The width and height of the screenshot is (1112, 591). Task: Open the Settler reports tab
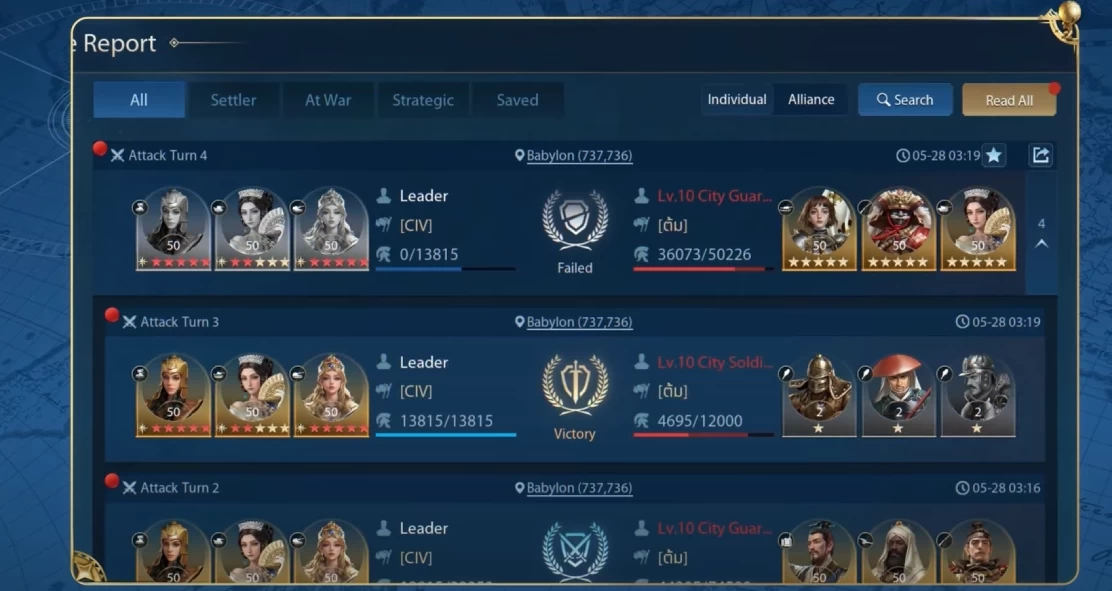[233, 100]
